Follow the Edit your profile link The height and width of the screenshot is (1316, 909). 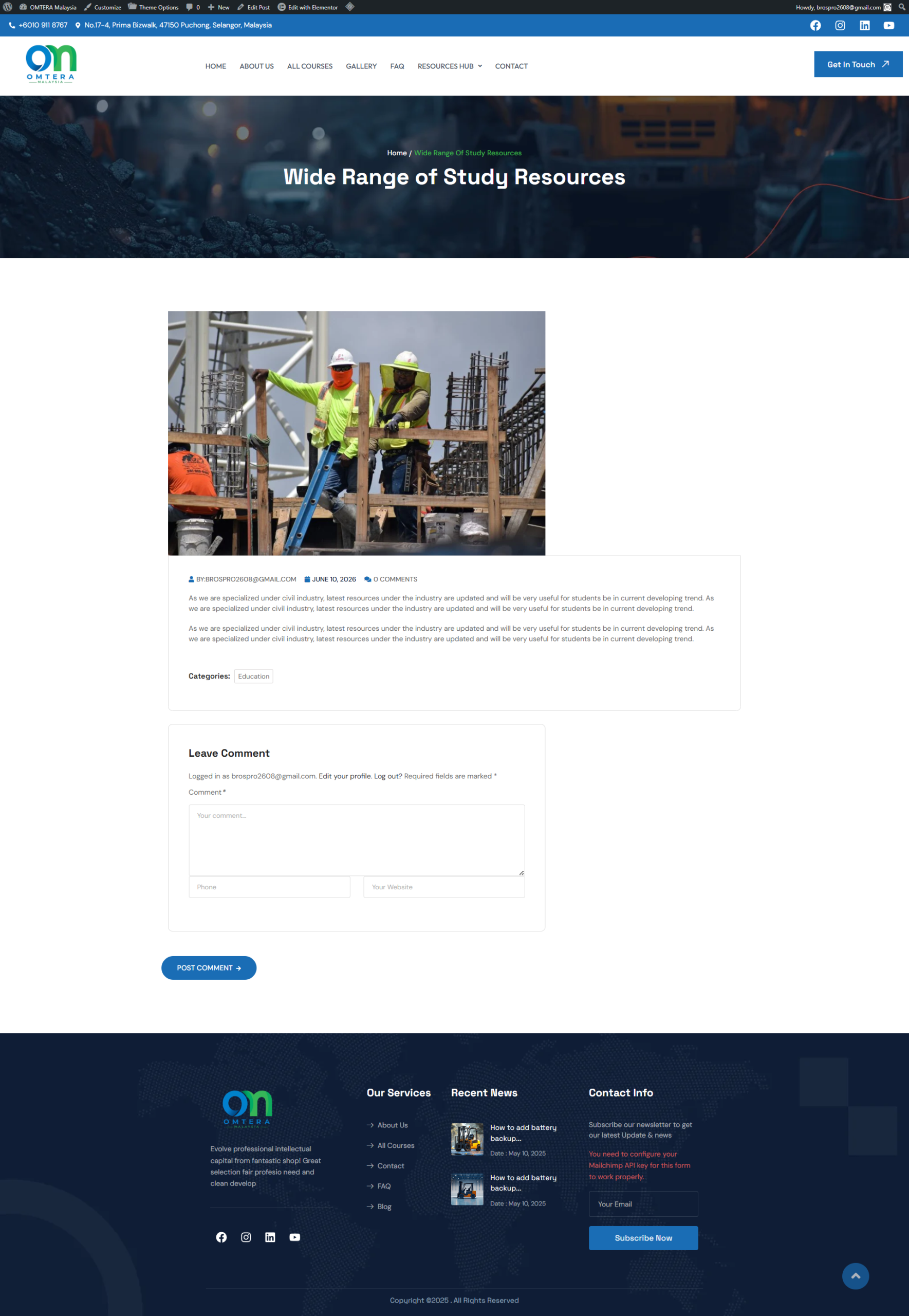click(345, 776)
